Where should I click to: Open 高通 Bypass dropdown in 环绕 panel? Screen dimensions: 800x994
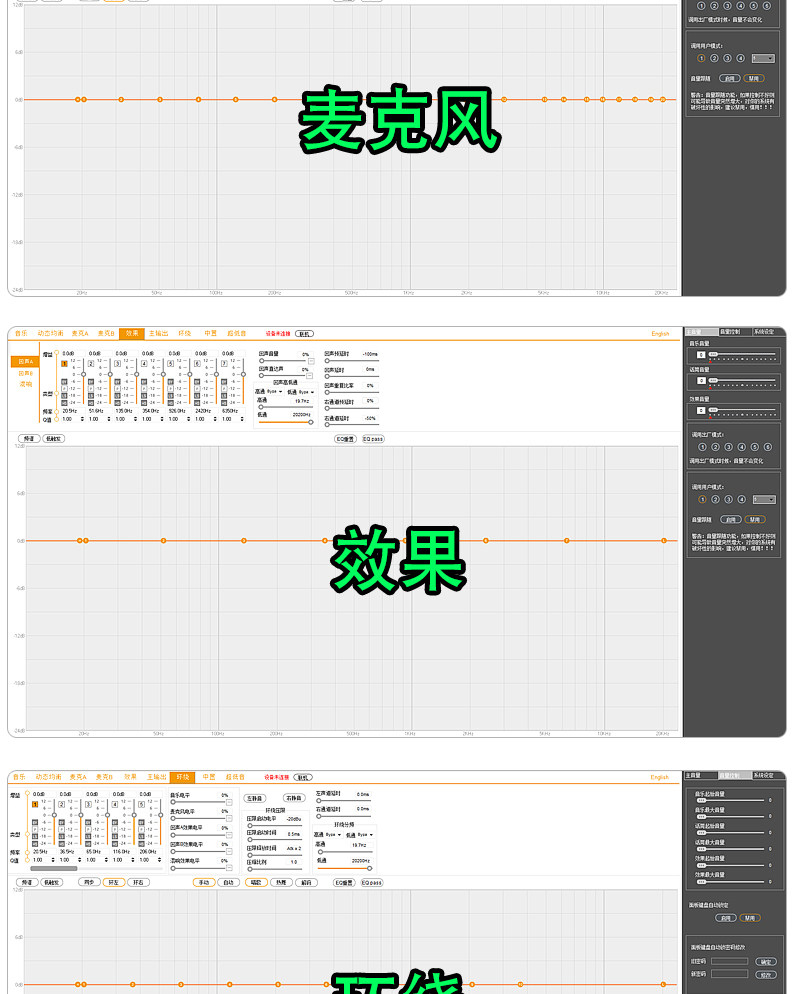tap(333, 834)
